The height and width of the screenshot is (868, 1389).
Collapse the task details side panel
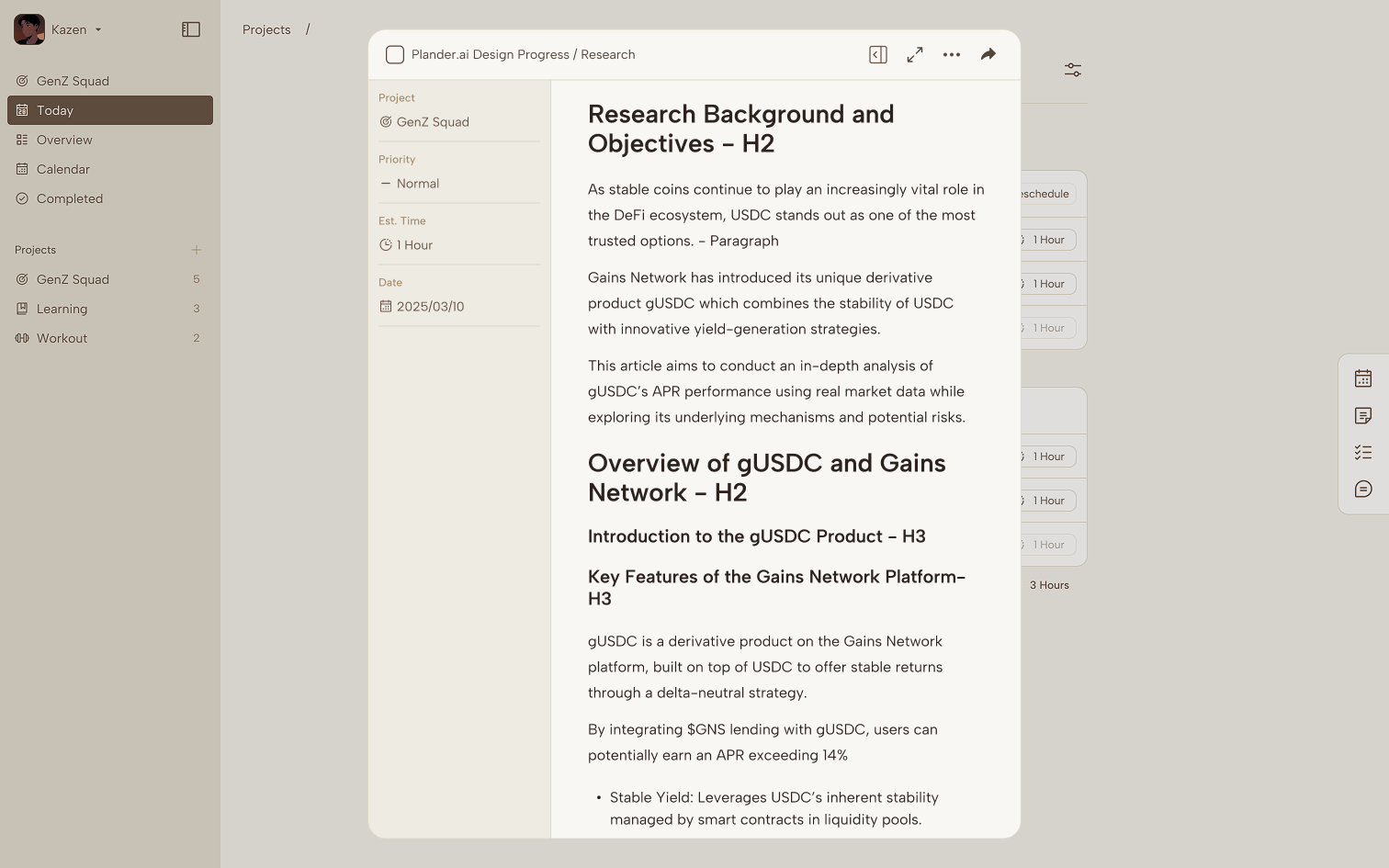(x=877, y=55)
